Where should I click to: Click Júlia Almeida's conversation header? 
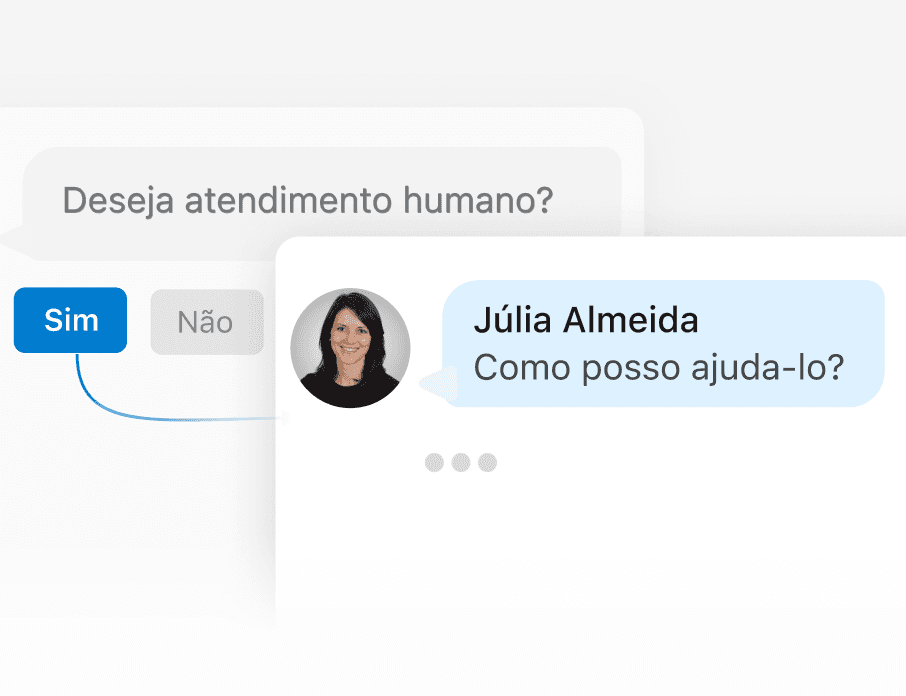pos(585,320)
